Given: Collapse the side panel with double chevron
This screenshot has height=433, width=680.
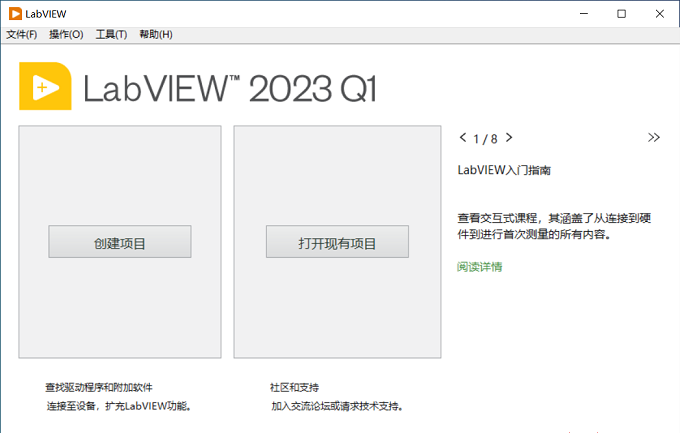Looking at the screenshot, I should pyautogui.click(x=654, y=138).
